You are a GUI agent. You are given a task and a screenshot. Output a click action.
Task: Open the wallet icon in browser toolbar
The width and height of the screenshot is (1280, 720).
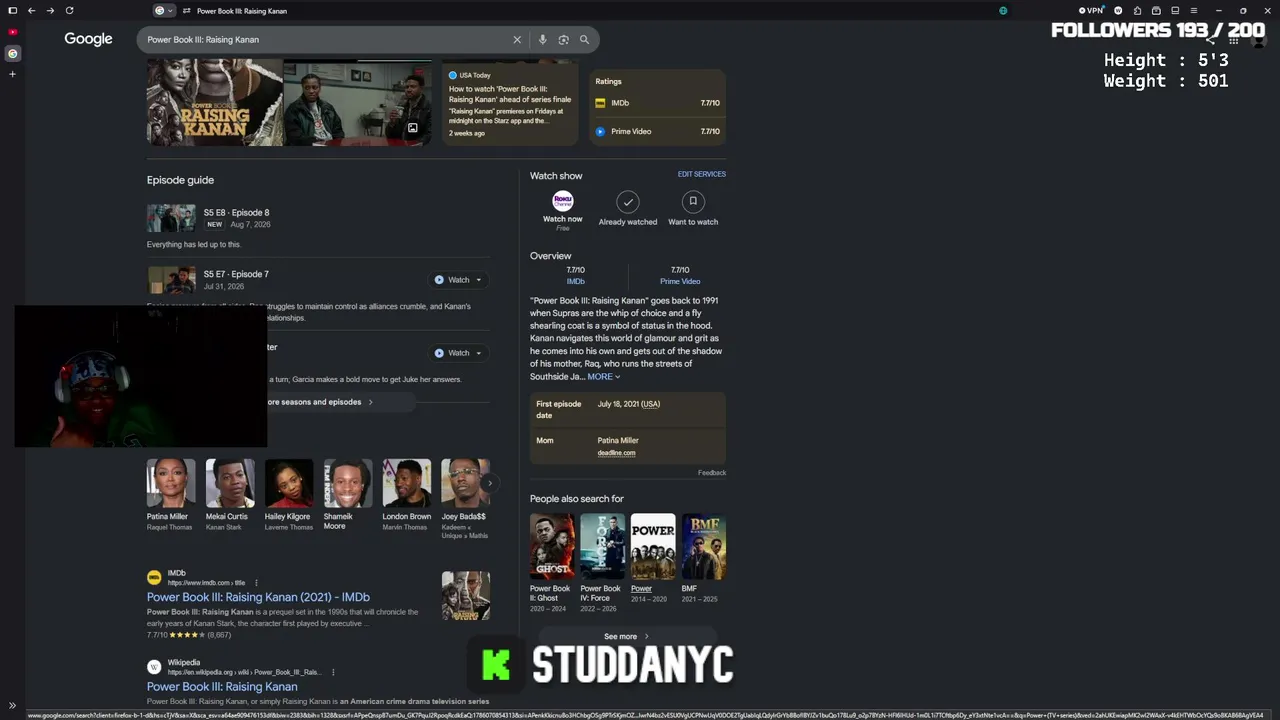(x=1156, y=11)
